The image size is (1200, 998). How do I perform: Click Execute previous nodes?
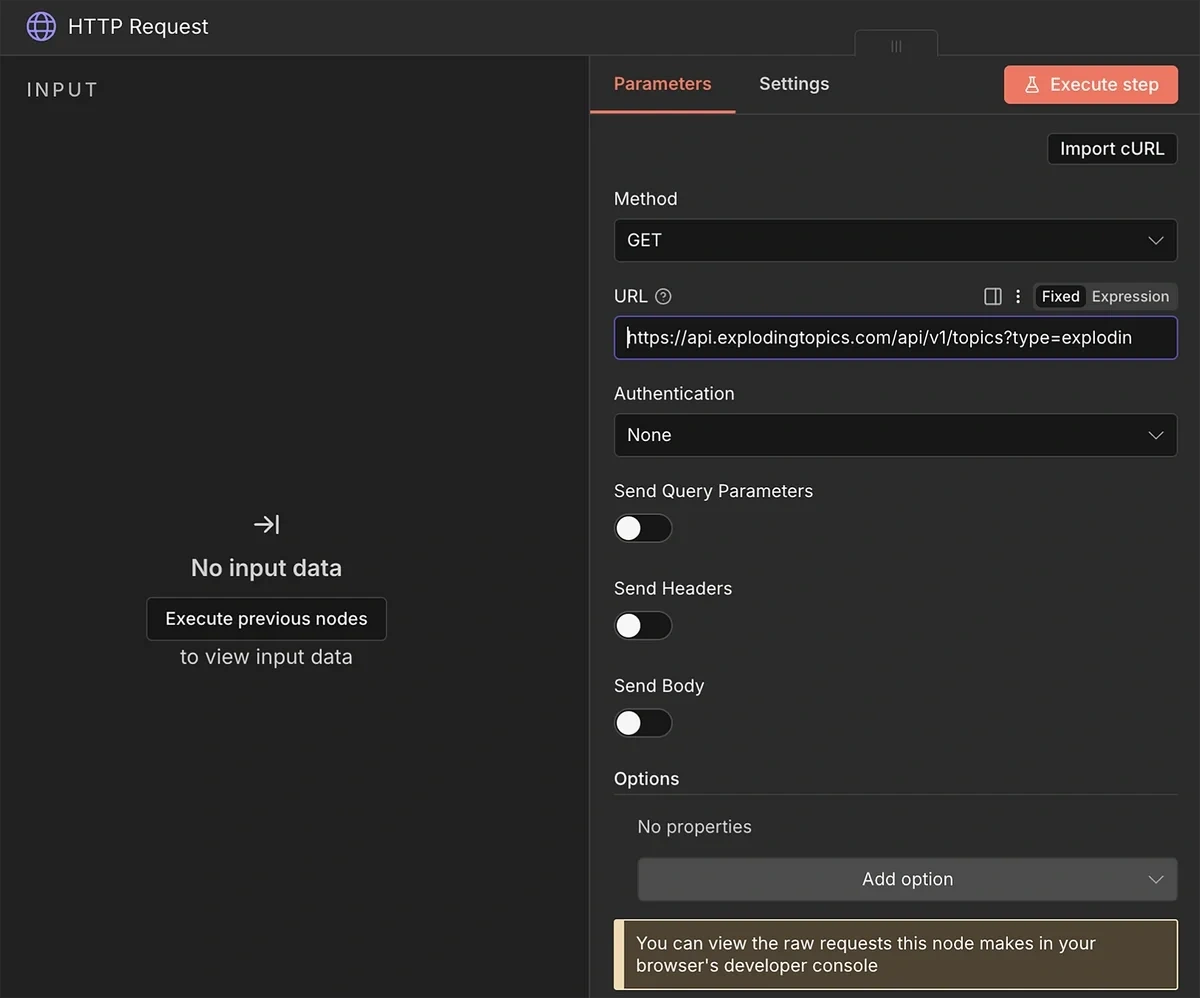point(266,618)
